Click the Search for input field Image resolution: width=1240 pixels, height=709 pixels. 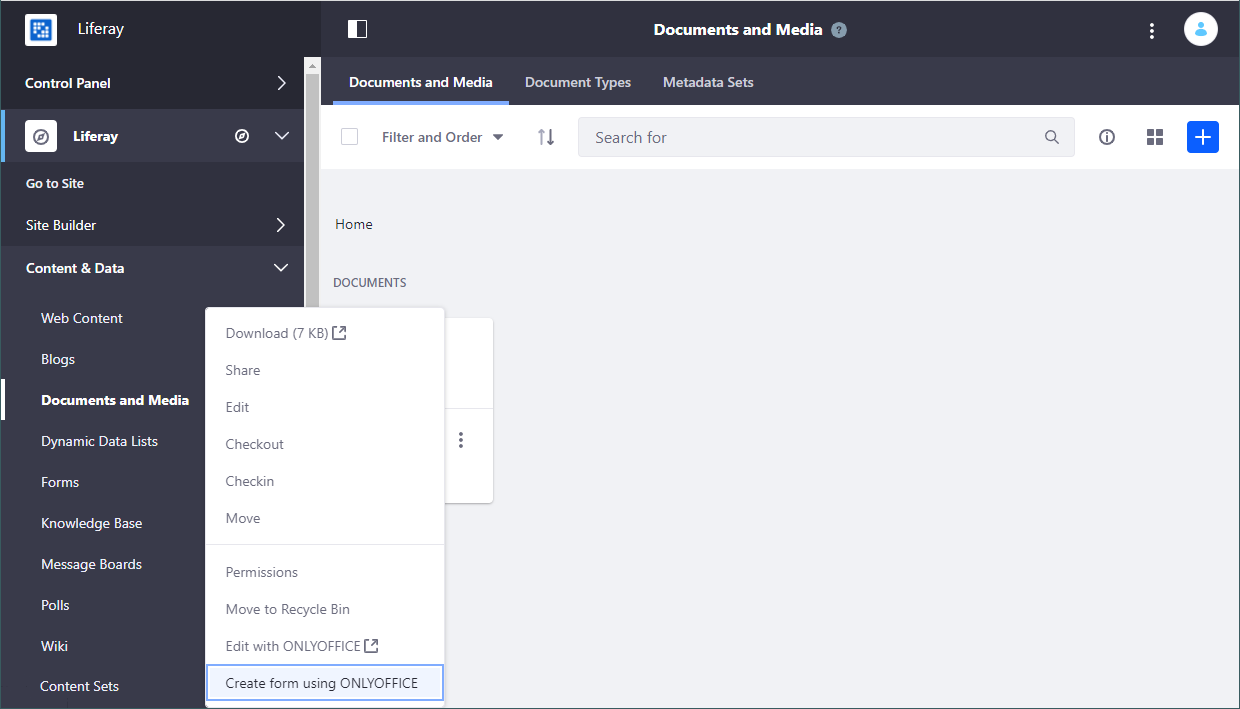815,137
